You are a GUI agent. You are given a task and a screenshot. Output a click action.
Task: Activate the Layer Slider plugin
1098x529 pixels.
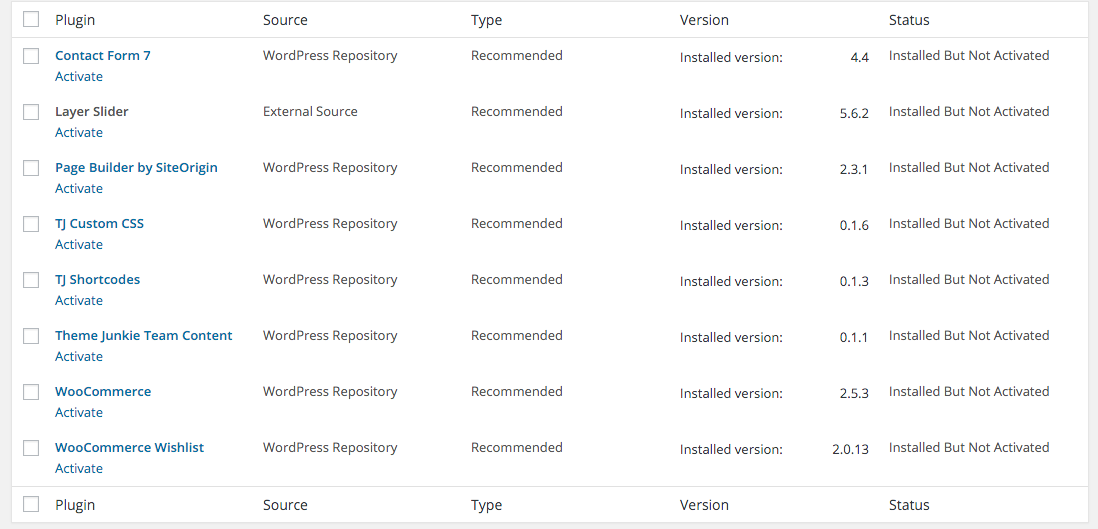tap(78, 132)
